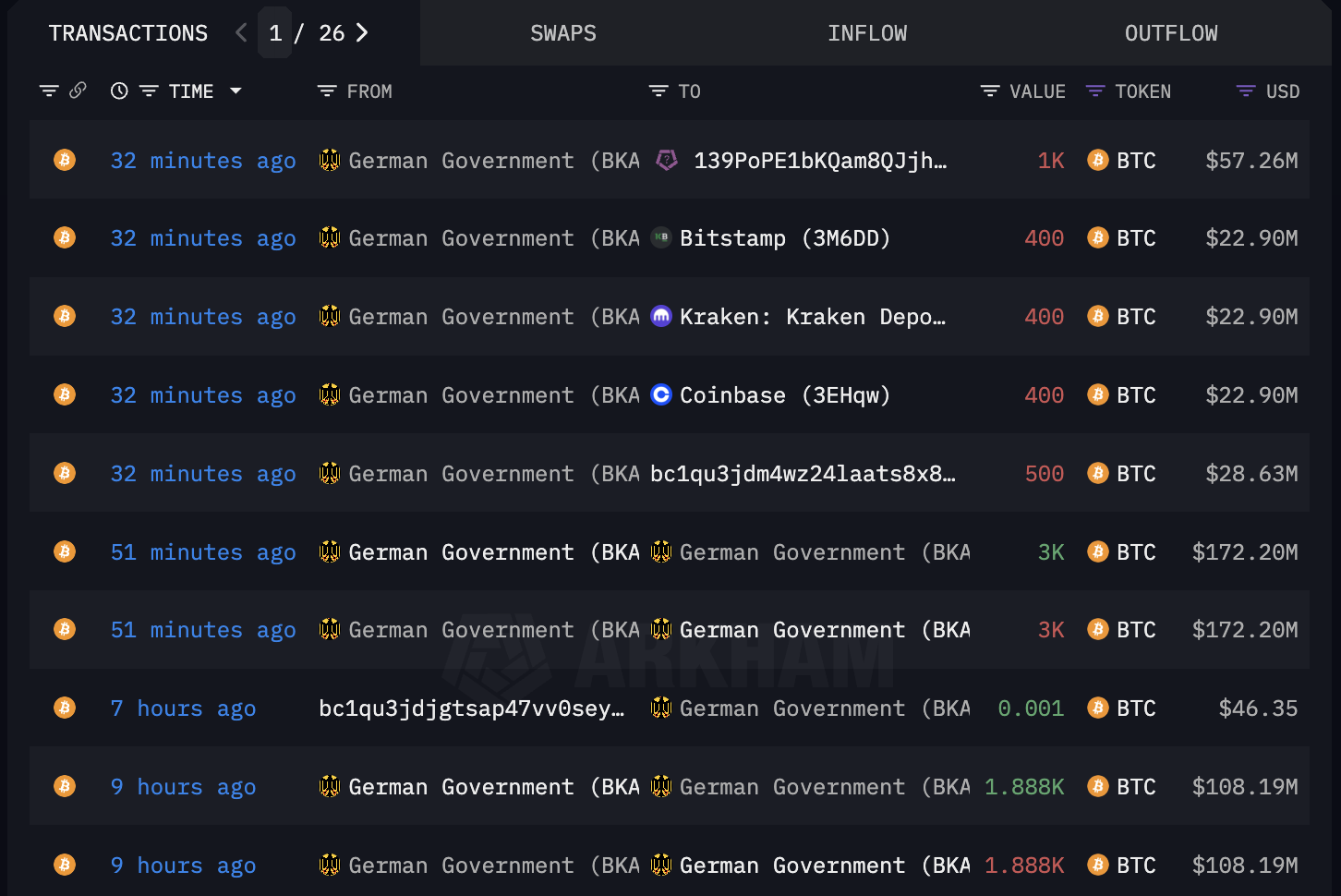Toggle the TIME sort dropdown arrow
The height and width of the screenshot is (896, 1341).
coord(236,91)
